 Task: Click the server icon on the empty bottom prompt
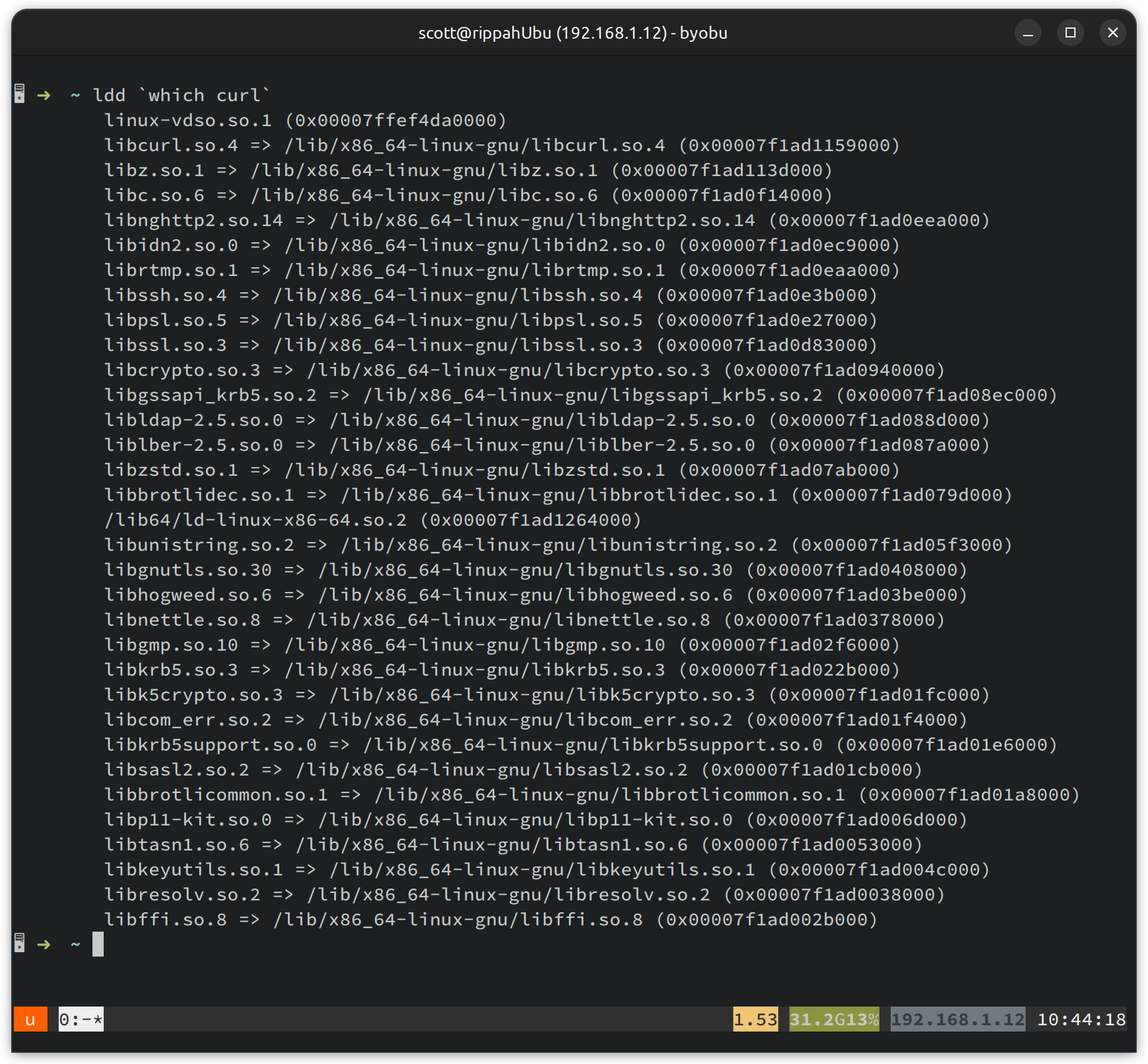tap(19, 943)
